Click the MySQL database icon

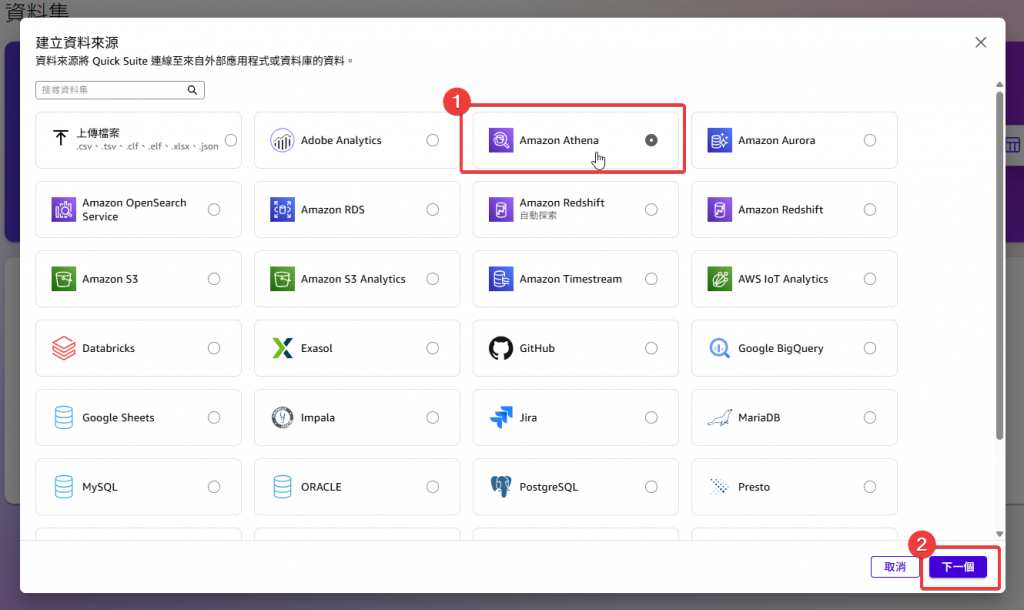point(64,487)
